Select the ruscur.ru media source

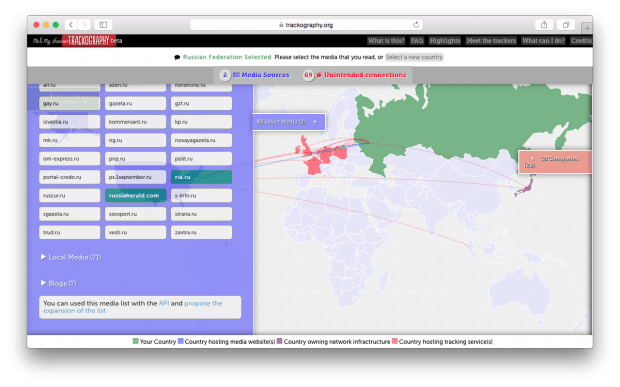click(x=69, y=195)
